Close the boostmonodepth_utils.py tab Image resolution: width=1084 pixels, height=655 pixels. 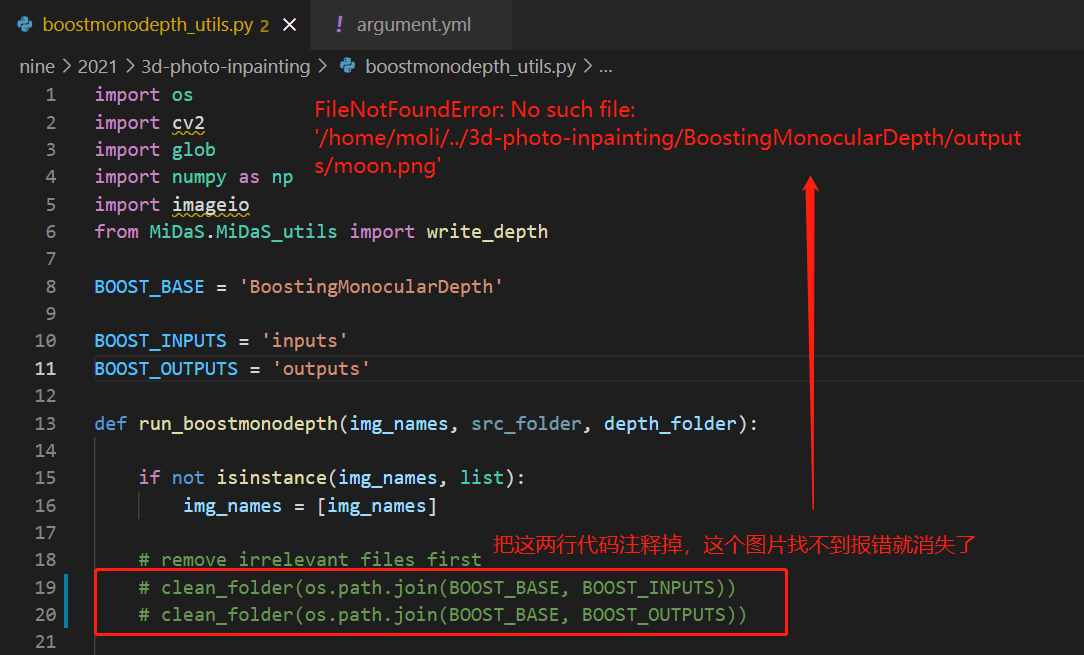tap(290, 25)
